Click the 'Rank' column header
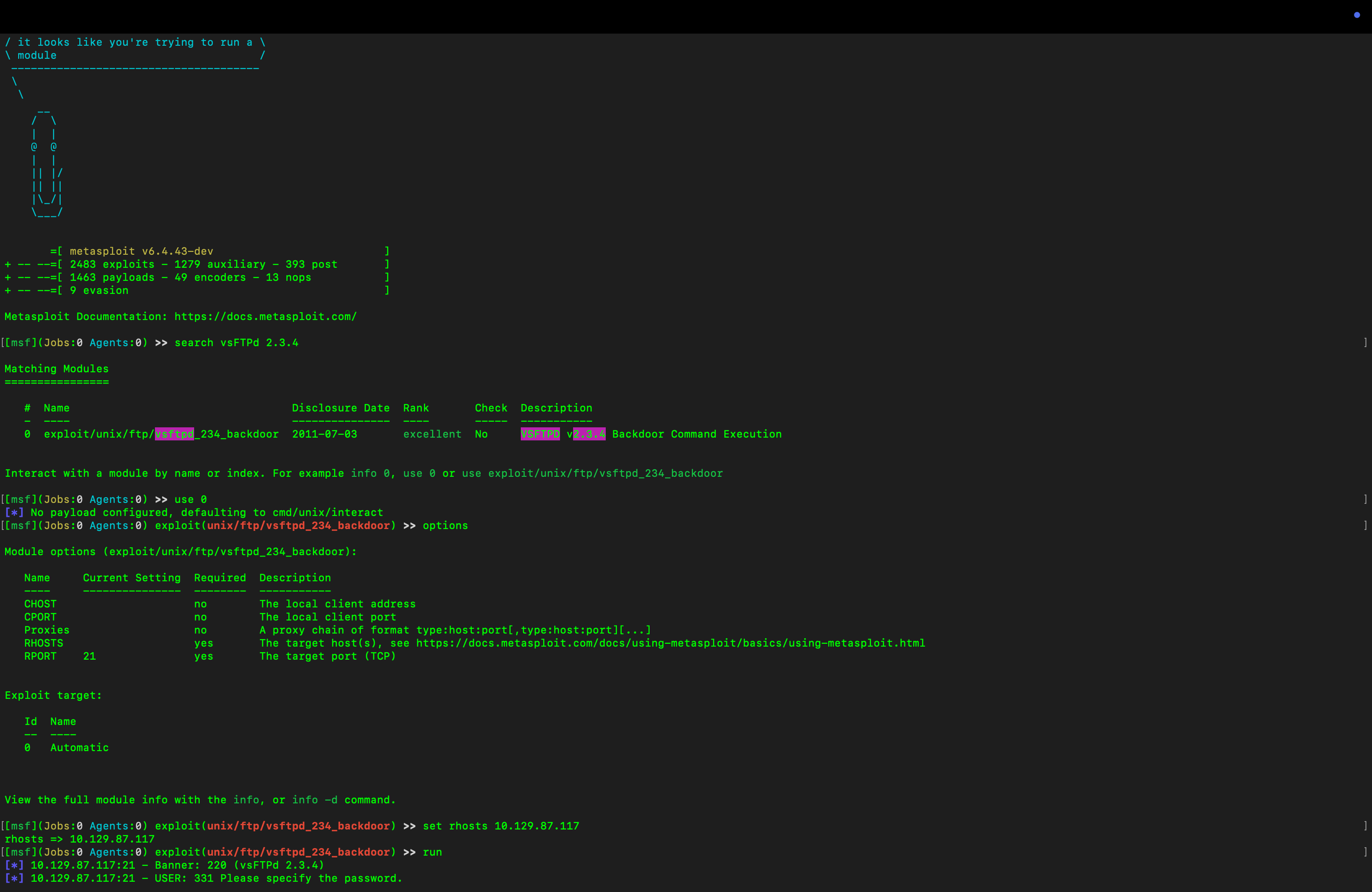The height and width of the screenshot is (892, 1372). (x=416, y=408)
